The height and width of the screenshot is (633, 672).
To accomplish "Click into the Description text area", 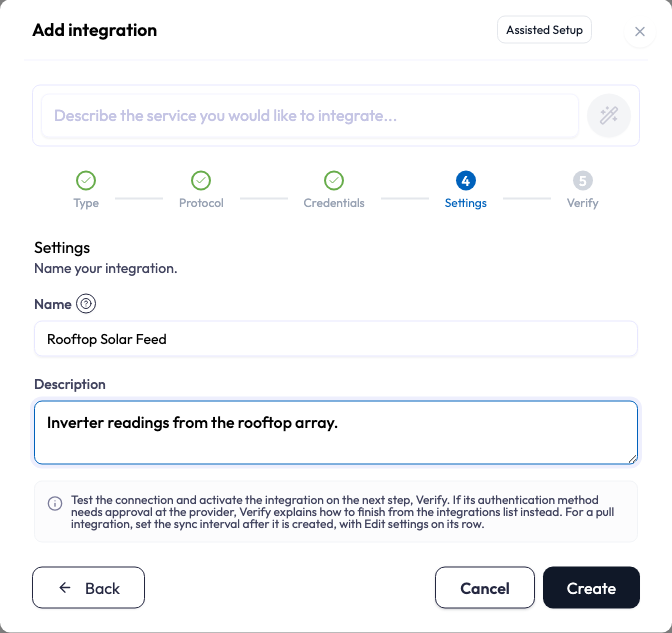I will (336, 432).
